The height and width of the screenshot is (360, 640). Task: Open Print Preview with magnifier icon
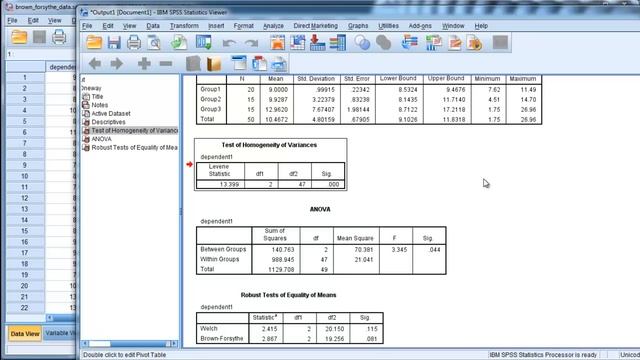pyautogui.click(x=154, y=42)
